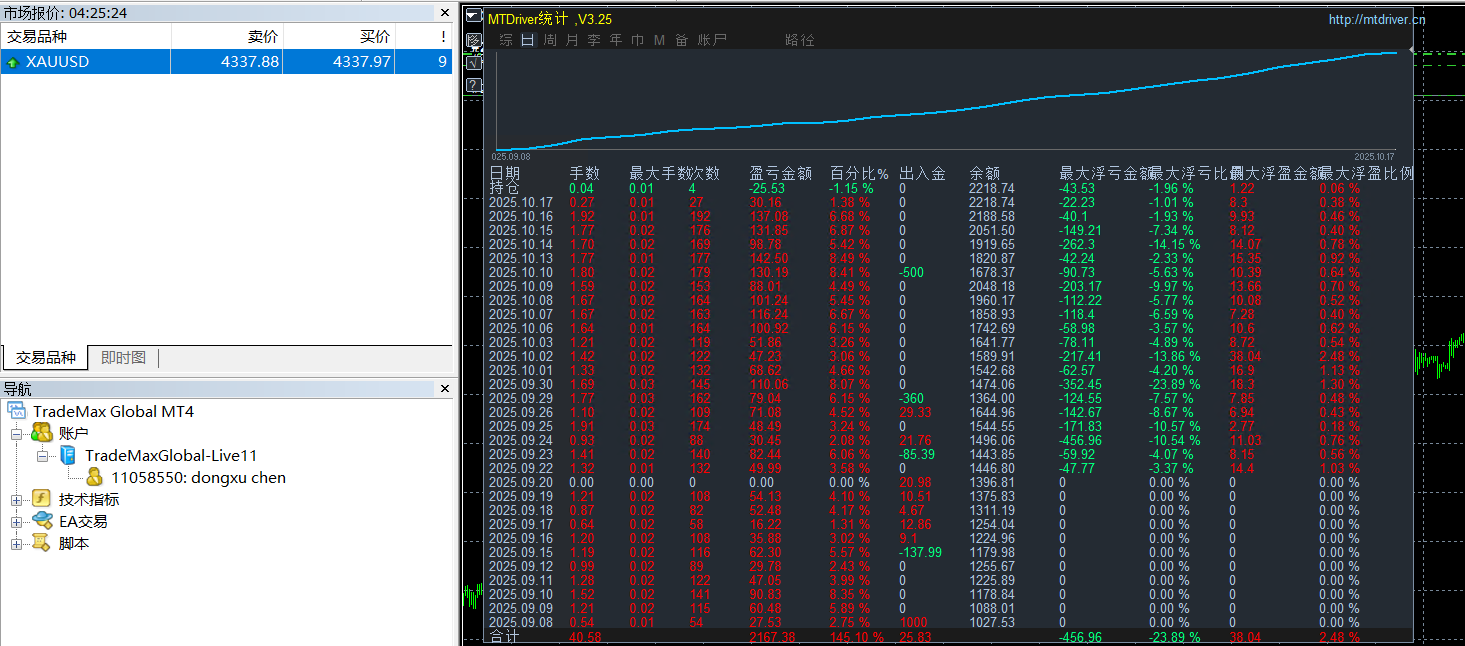Select the XAUUSD row in market watch

coord(226,62)
